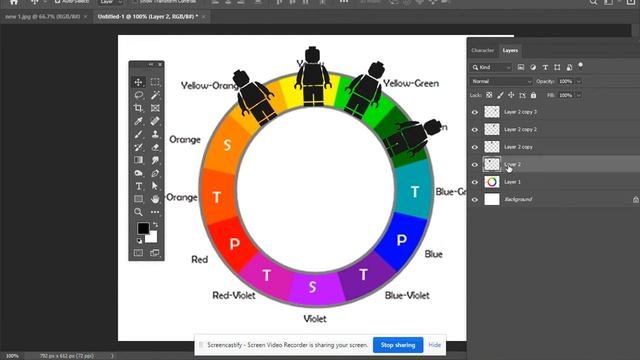The image size is (640, 360).
Task: Lock all layer attributes
Action: coord(533,95)
